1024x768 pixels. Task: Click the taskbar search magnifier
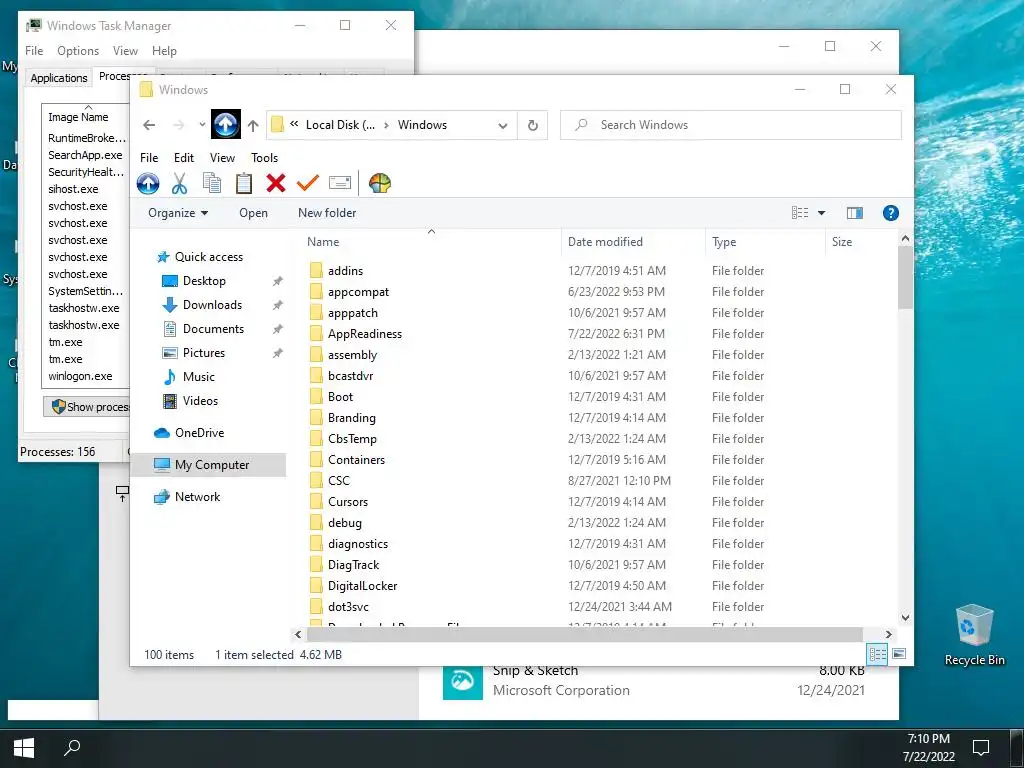(x=72, y=748)
